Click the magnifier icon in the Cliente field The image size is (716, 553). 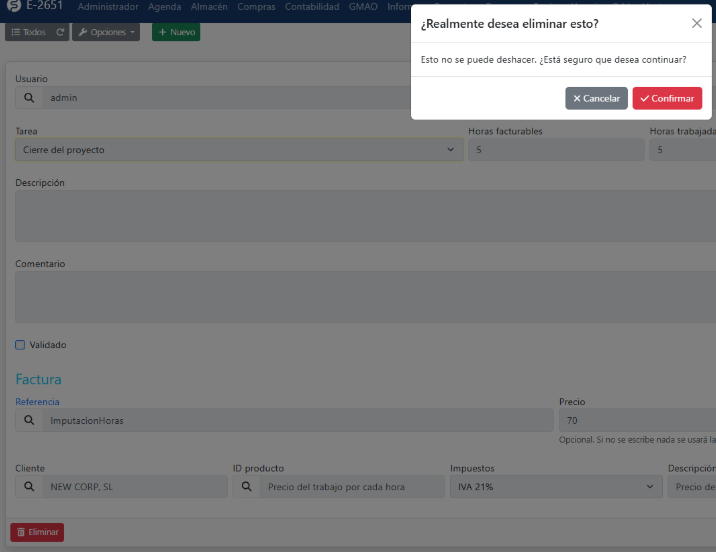tap(29, 487)
